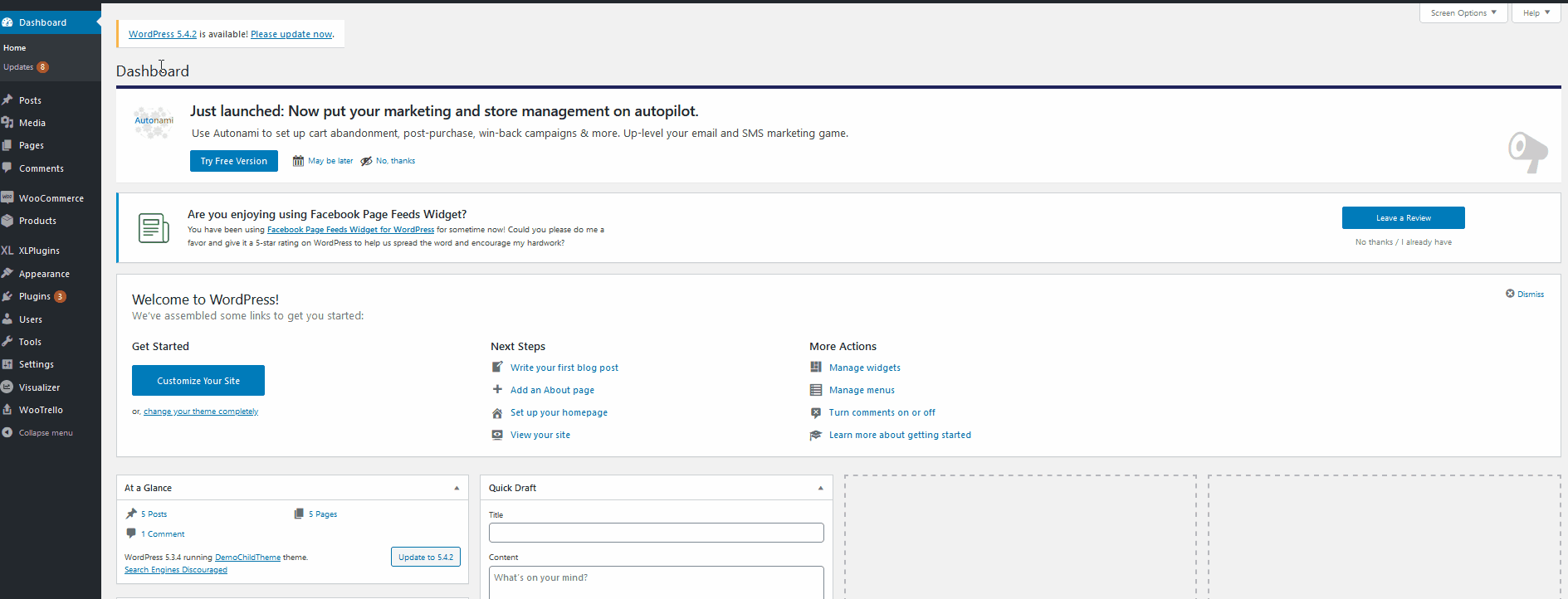Open the Screen Options dropdown
The image size is (1568, 599).
(1463, 13)
